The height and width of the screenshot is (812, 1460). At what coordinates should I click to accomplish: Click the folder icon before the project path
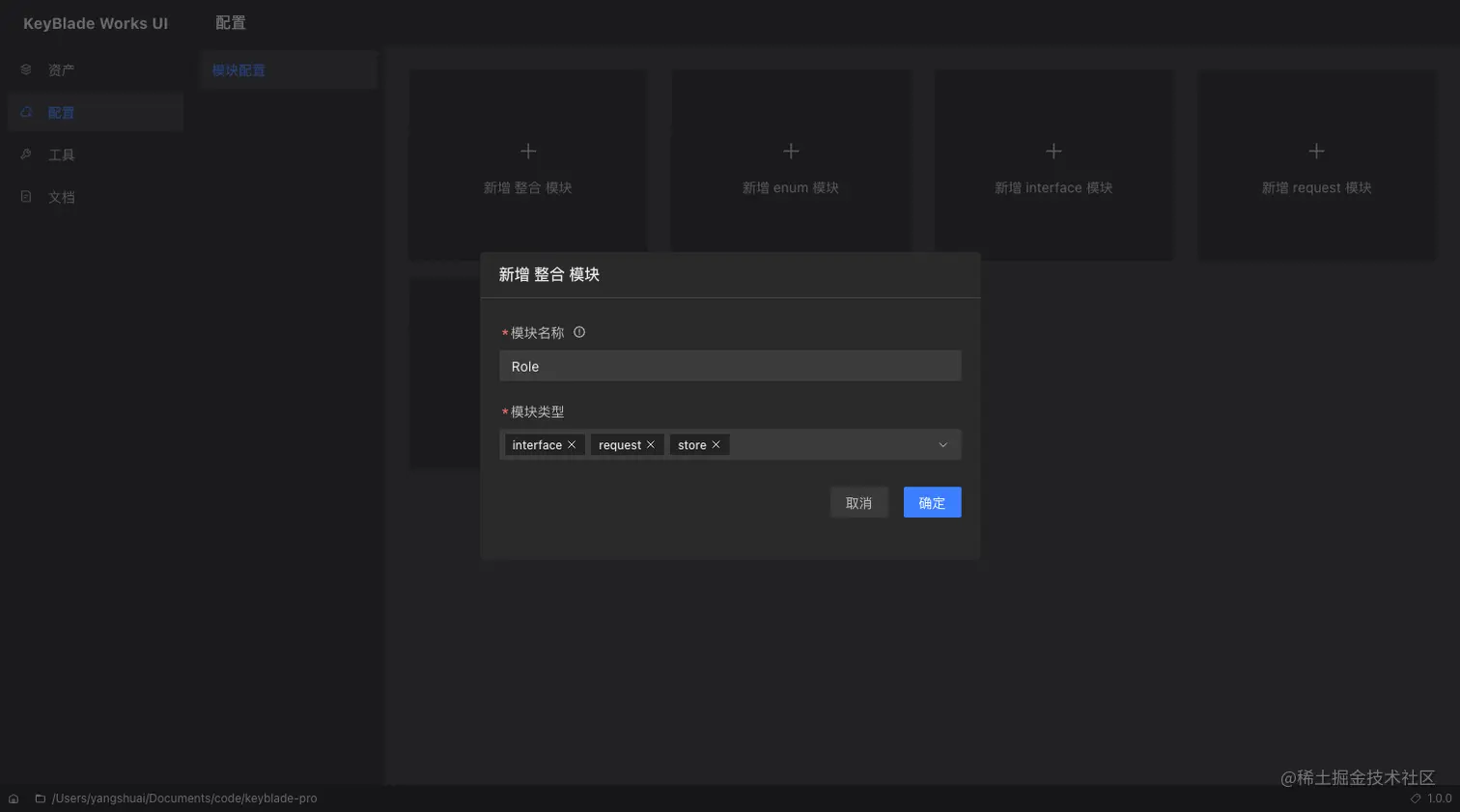click(39, 798)
